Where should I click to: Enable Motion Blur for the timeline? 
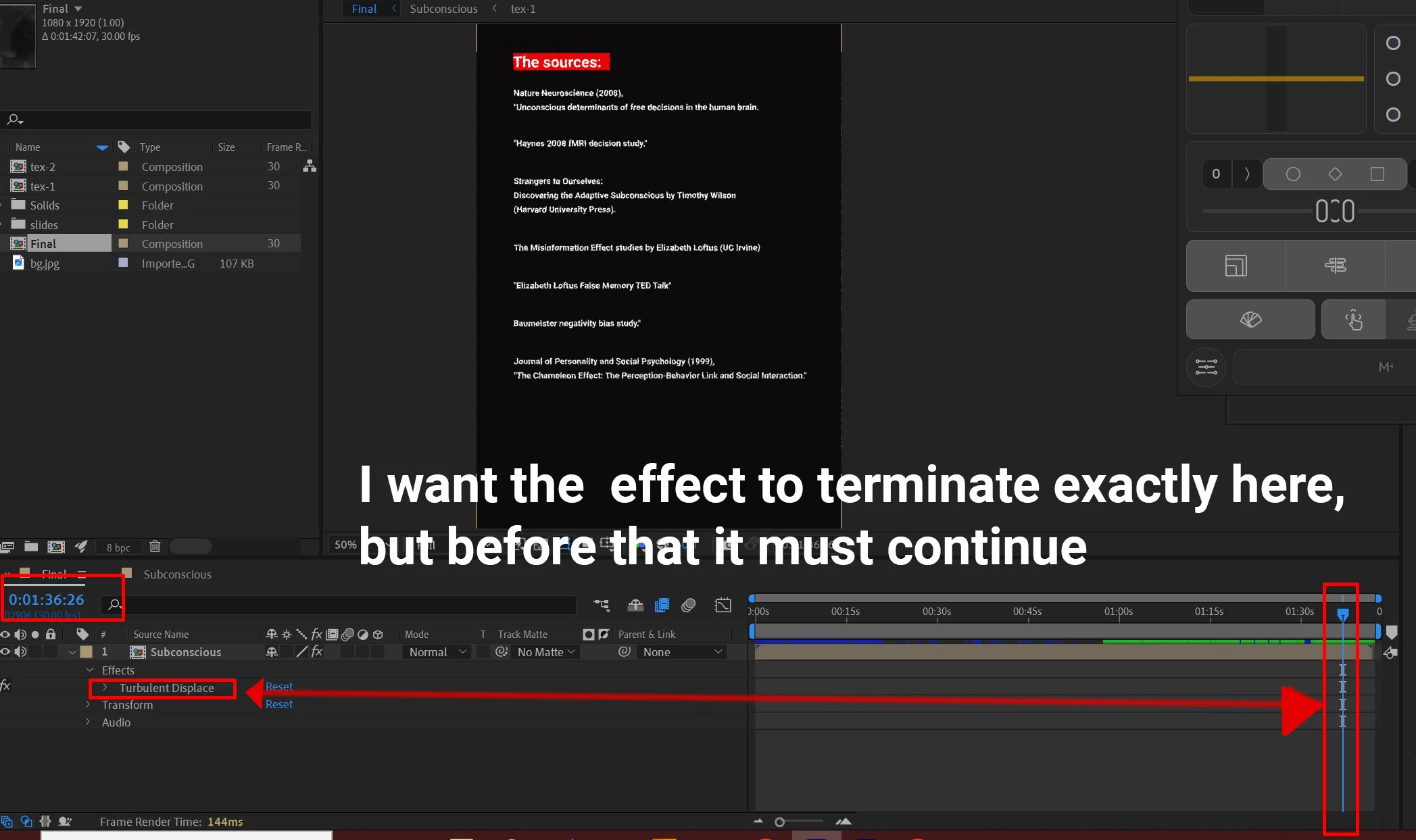pyautogui.click(x=688, y=605)
